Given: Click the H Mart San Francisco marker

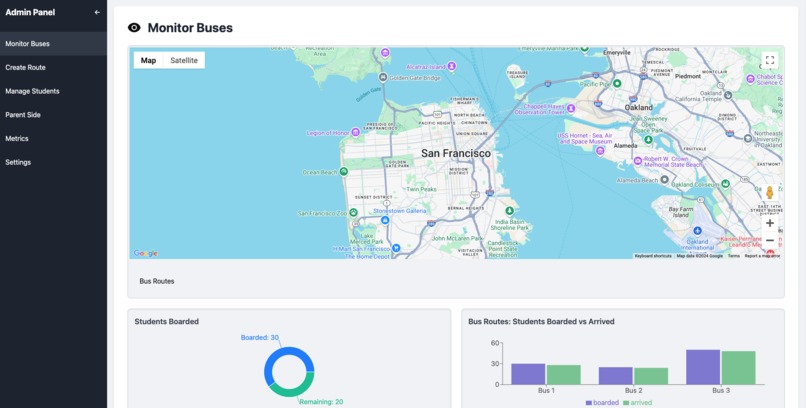Looking at the screenshot, I should [396, 248].
